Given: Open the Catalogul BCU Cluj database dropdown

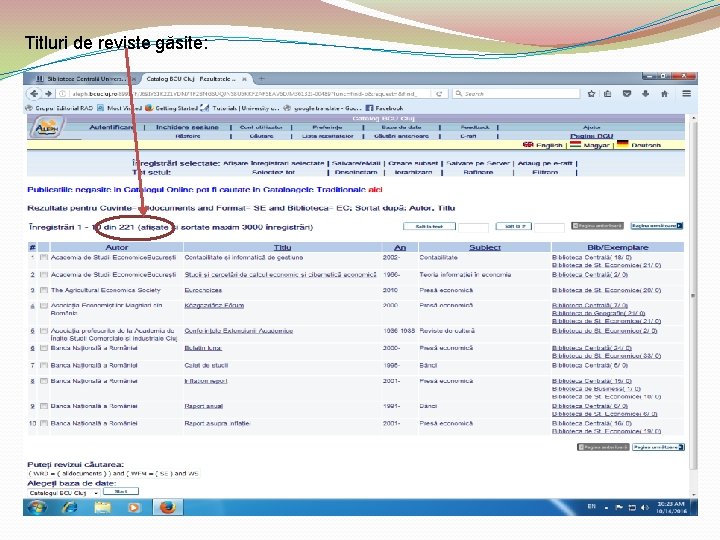Looking at the screenshot, I should point(64,493).
